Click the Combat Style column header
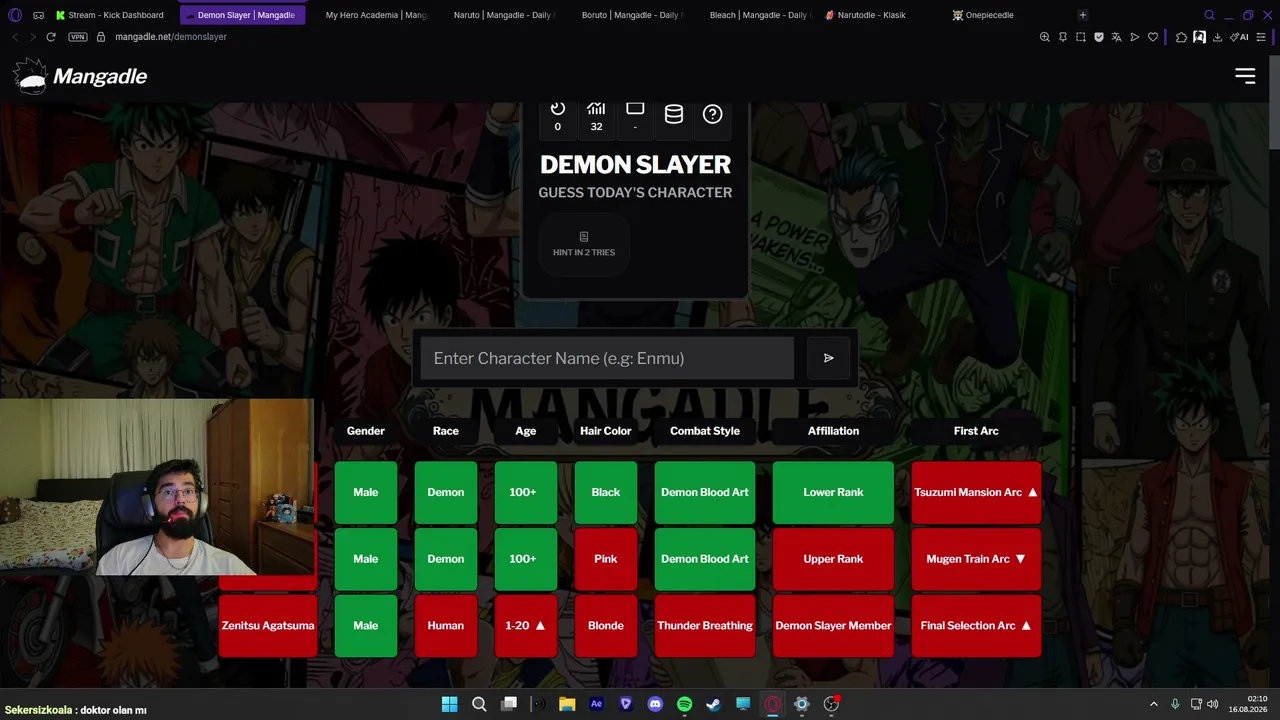The image size is (1280, 720). coord(705,431)
